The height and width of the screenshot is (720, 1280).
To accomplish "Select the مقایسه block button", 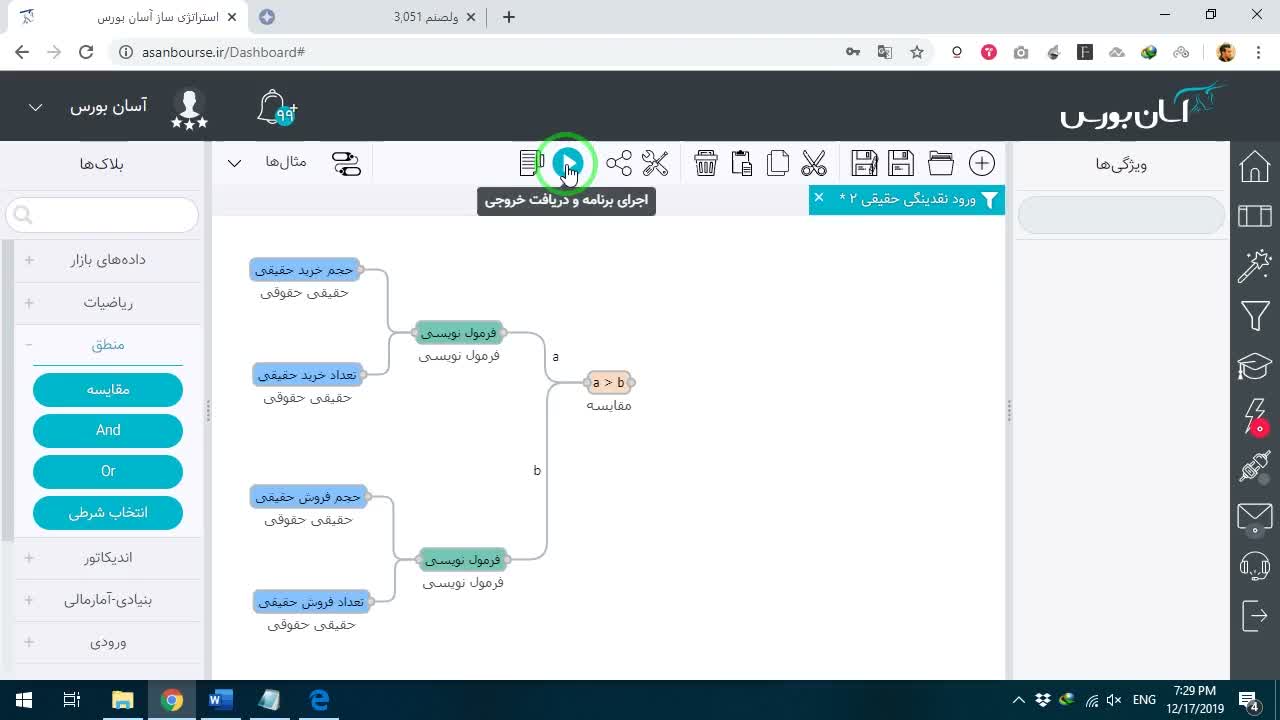I will 108,390.
